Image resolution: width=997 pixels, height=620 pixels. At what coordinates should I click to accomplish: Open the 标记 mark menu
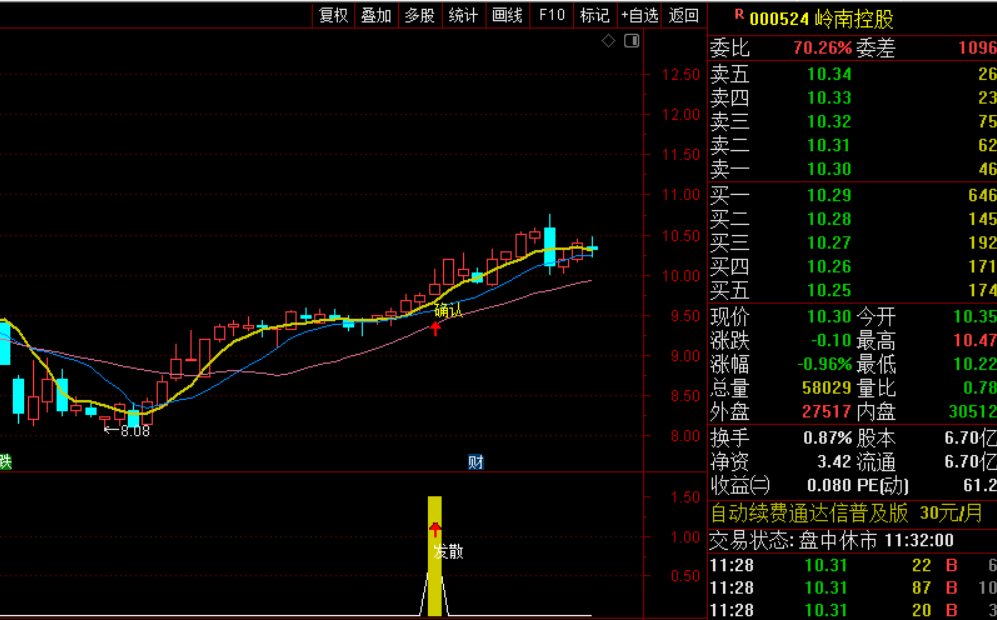595,15
